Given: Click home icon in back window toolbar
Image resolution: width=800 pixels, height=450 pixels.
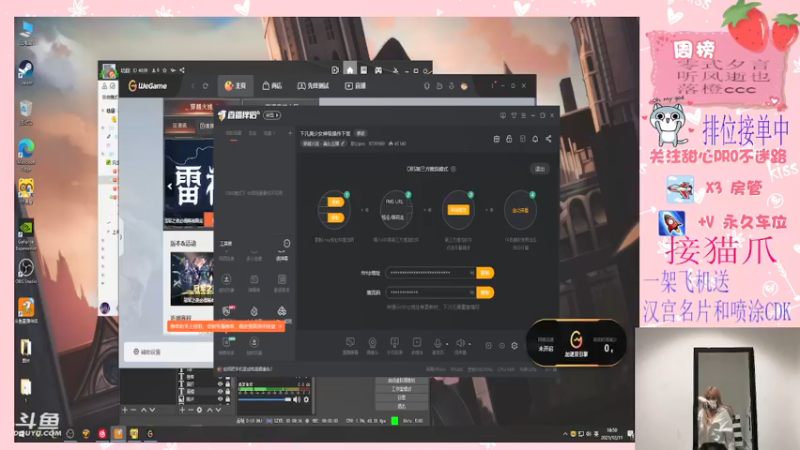Looking at the screenshot, I should [x=349, y=70].
